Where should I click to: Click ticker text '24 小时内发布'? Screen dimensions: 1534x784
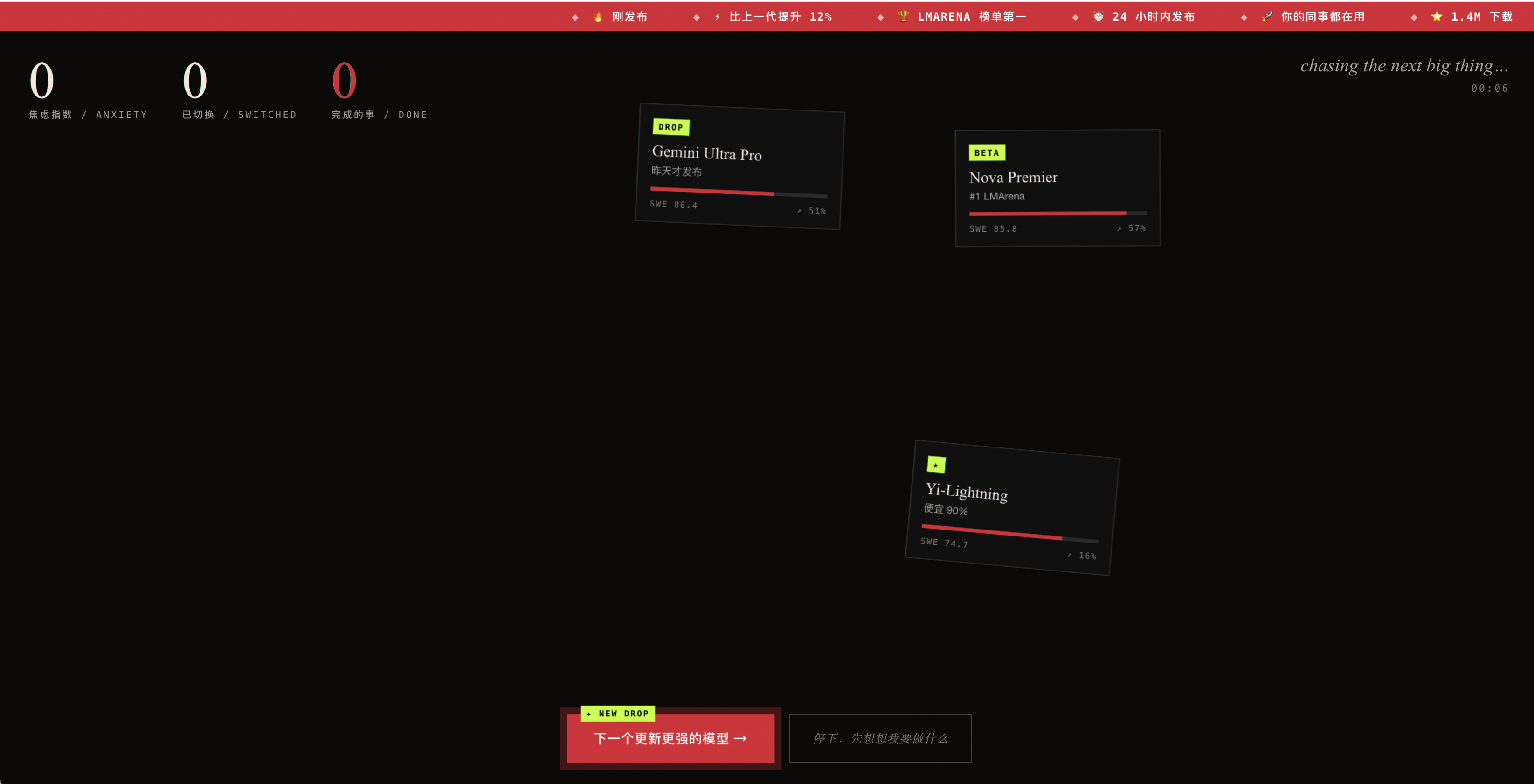click(x=1154, y=17)
